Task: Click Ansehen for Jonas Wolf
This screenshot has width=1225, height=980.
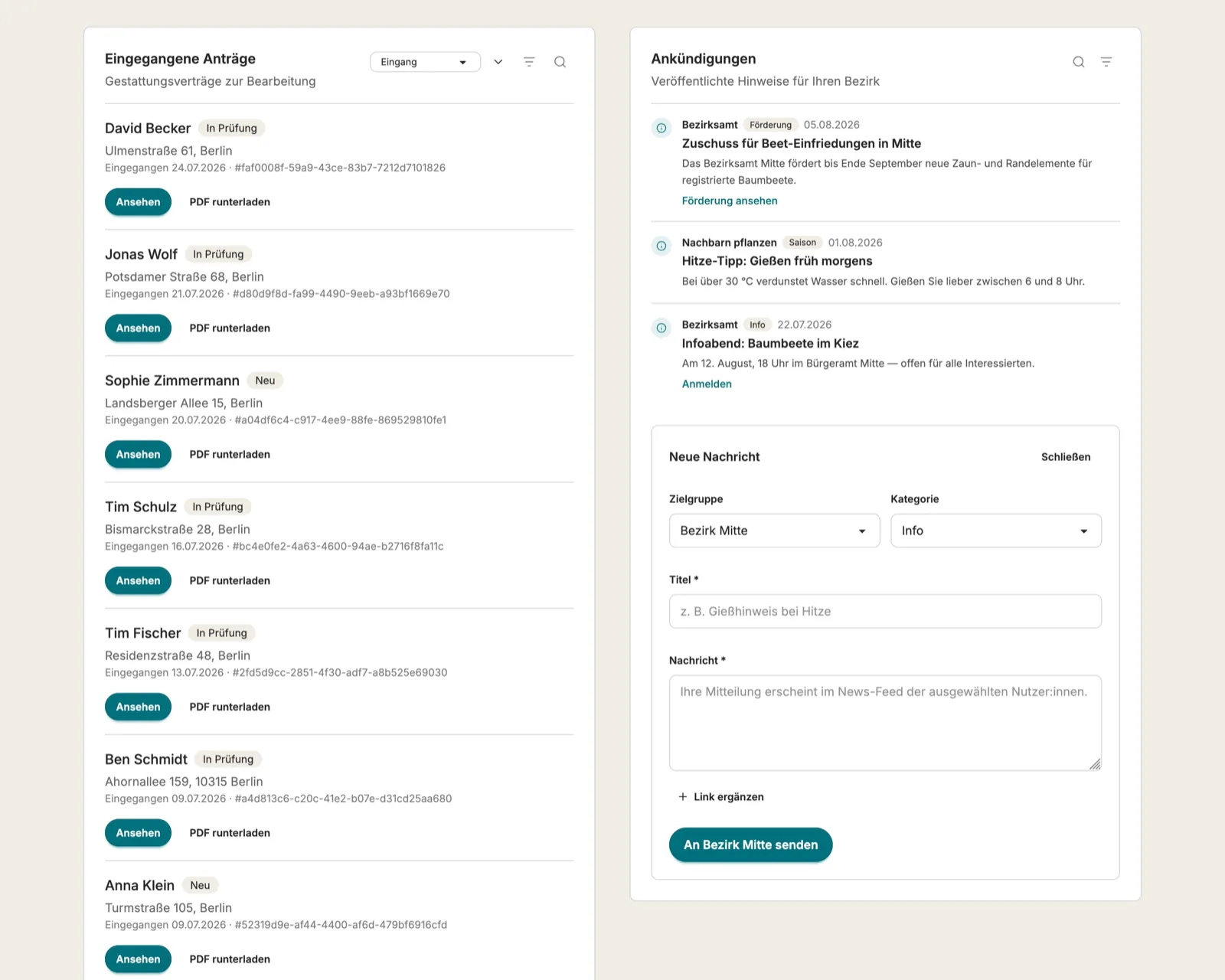Action: coord(138,328)
